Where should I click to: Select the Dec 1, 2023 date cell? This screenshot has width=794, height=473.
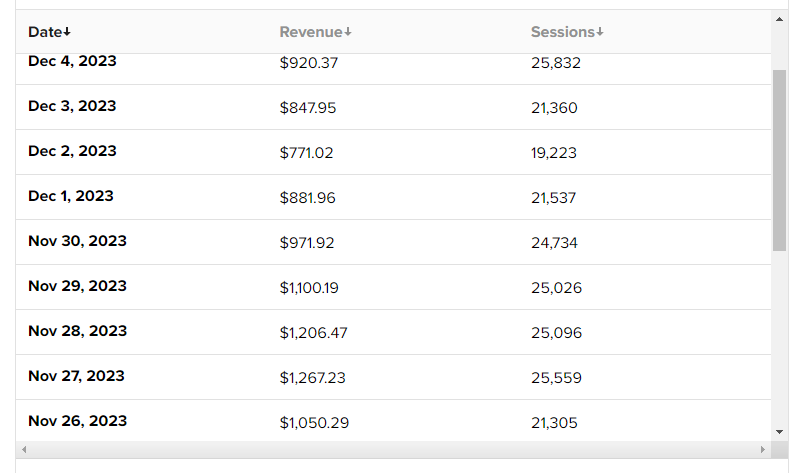coord(71,196)
